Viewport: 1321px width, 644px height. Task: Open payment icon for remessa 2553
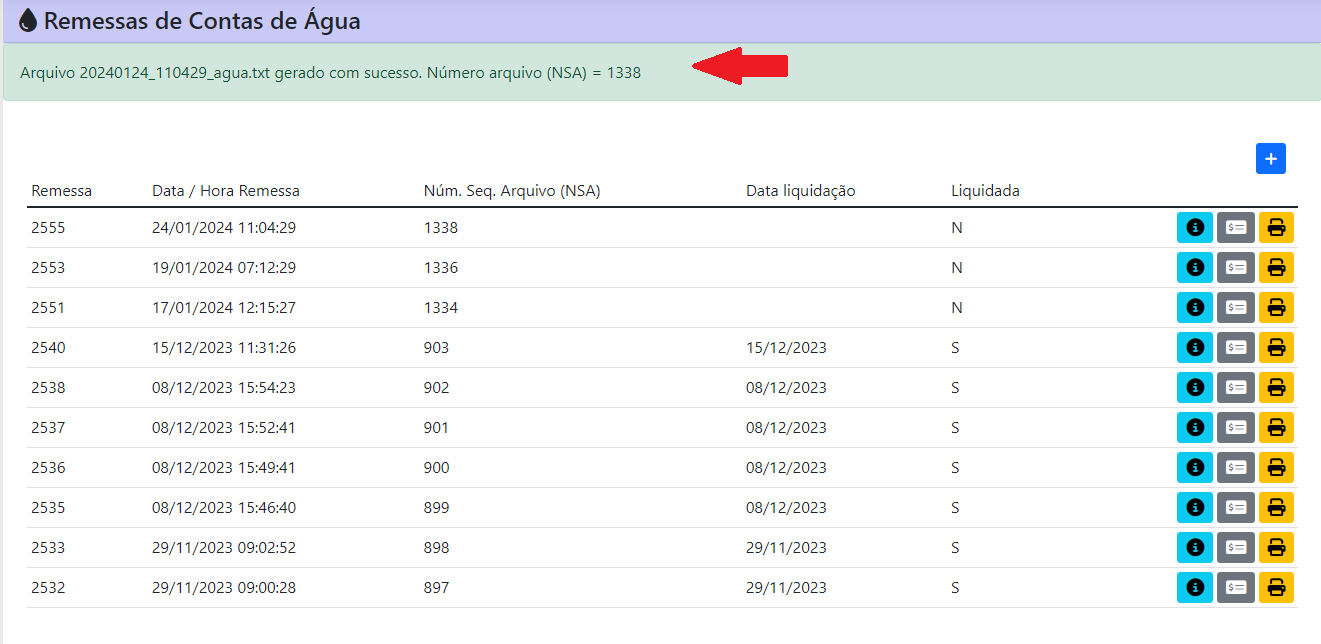click(x=1236, y=268)
